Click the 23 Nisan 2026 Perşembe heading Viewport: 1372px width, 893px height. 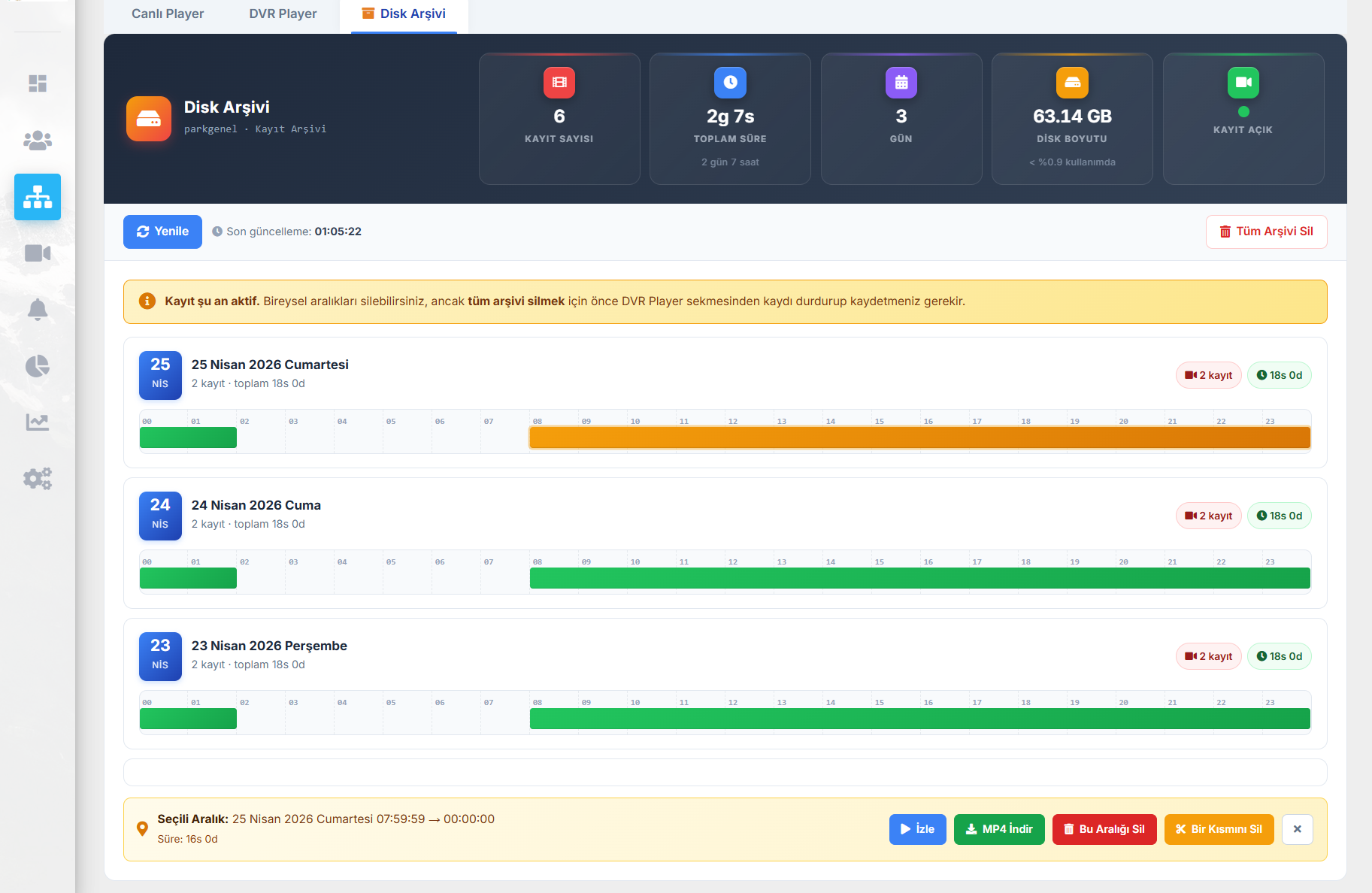[269, 646]
